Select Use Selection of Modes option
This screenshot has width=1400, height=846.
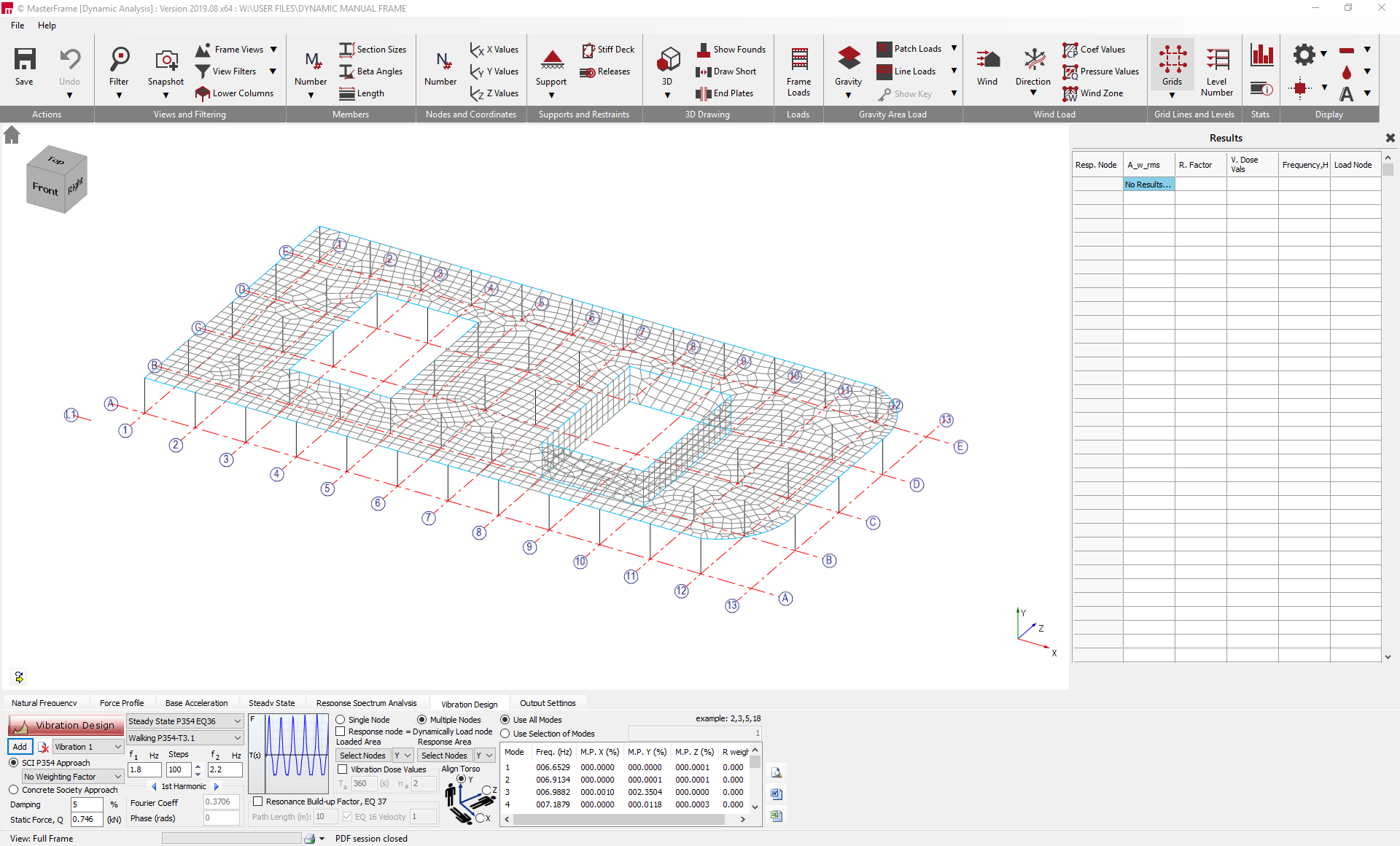[505, 734]
